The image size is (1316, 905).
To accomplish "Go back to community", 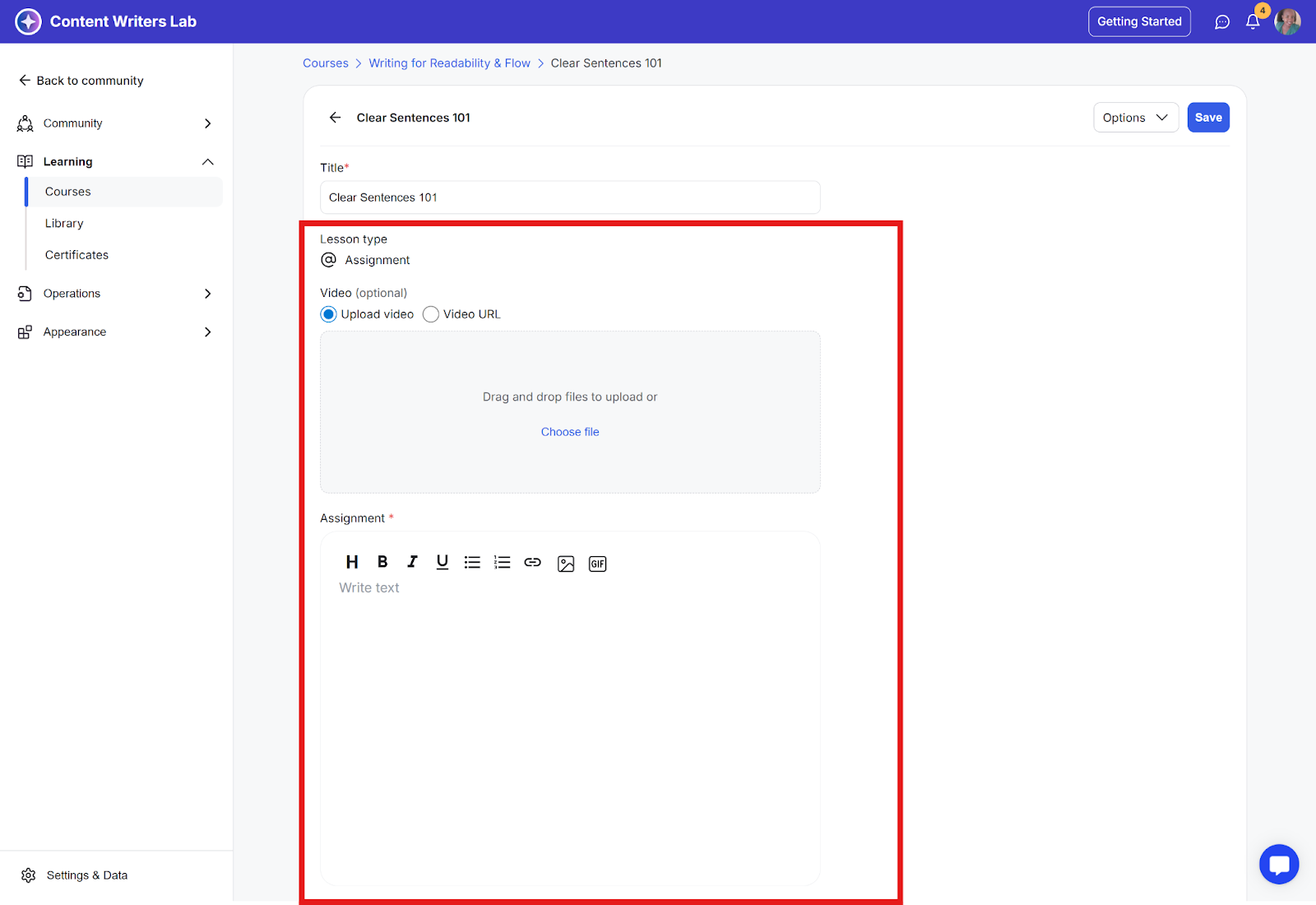I will [x=81, y=81].
